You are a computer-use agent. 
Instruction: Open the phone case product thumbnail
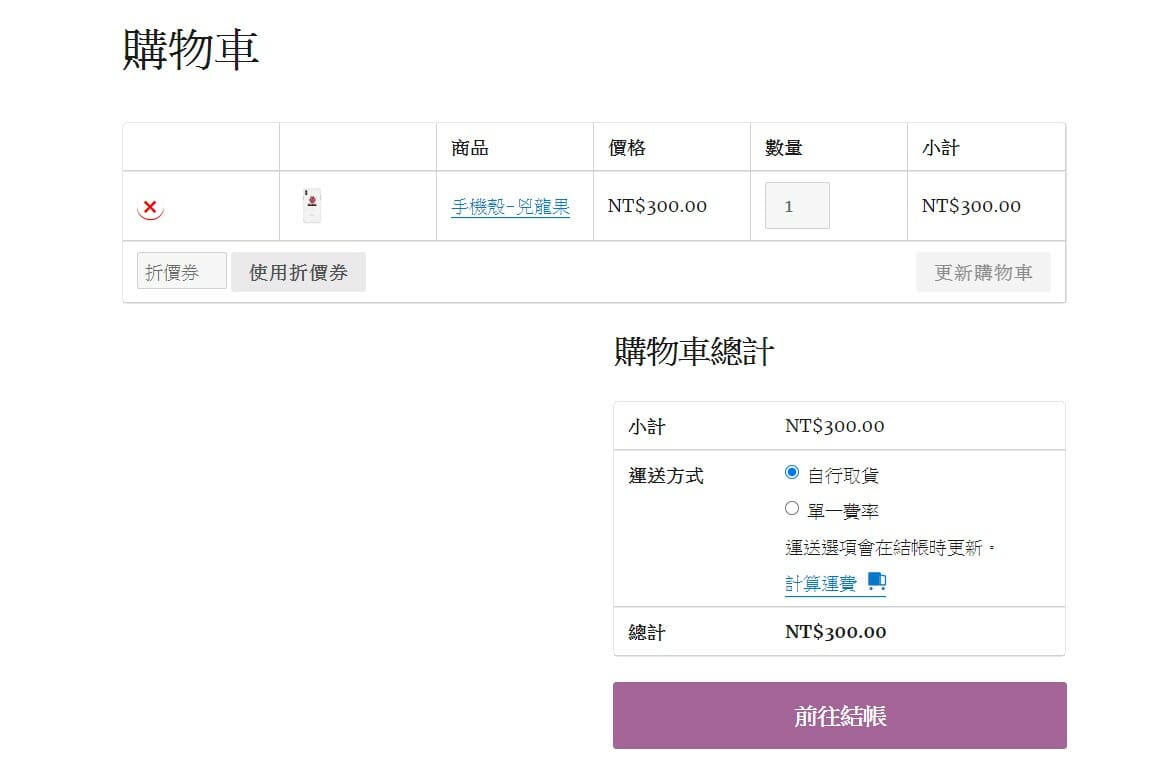click(x=312, y=205)
